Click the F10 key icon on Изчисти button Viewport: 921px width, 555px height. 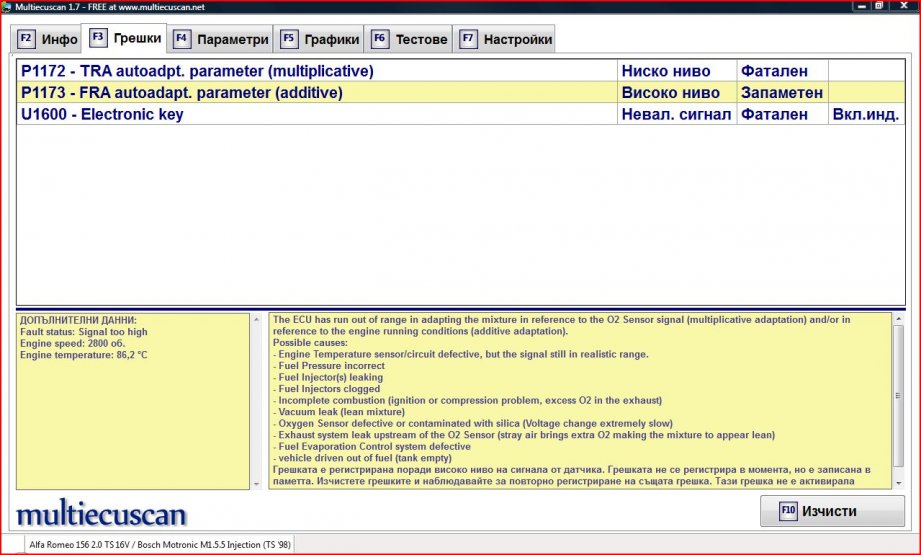(788, 511)
